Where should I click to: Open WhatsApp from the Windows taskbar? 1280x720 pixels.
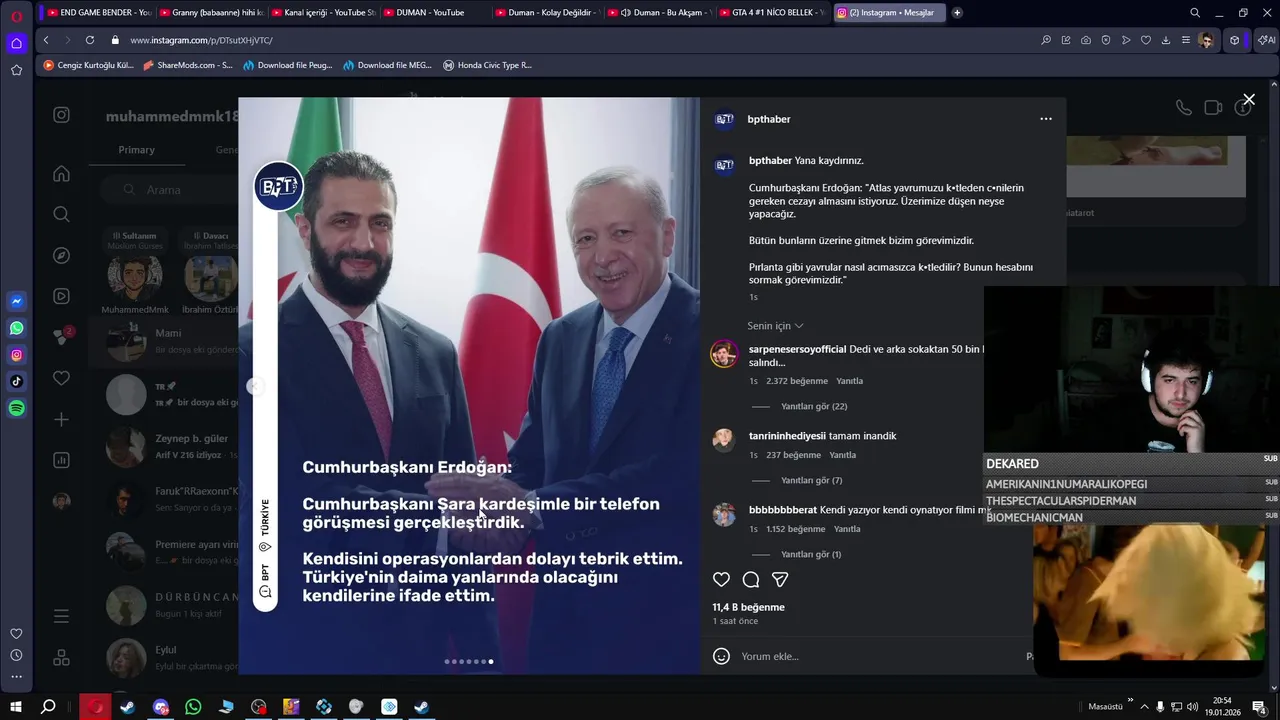tap(193, 707)
